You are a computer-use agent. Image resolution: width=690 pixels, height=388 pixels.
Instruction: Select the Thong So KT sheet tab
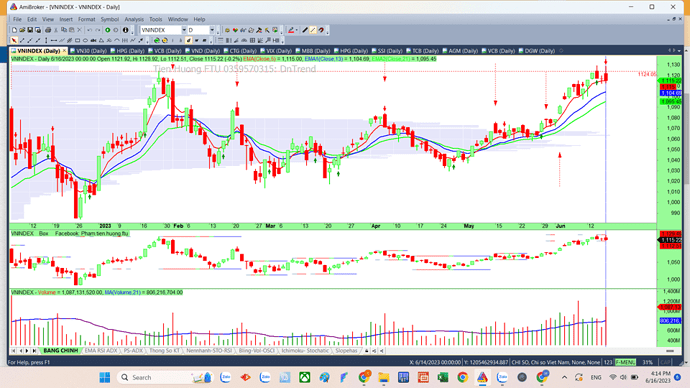[x=164, y=351]
